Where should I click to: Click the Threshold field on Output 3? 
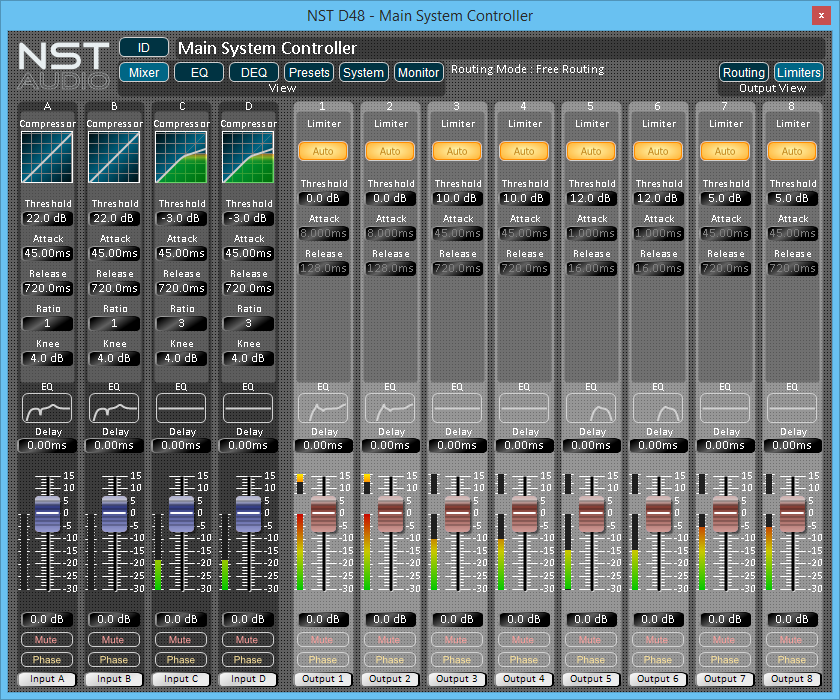(457, 198)
